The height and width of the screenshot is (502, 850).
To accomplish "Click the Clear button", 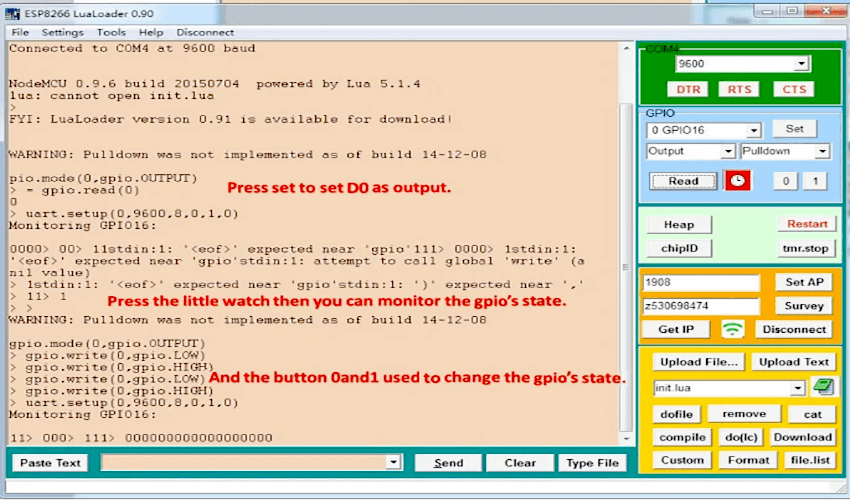I will coord(520,463).
